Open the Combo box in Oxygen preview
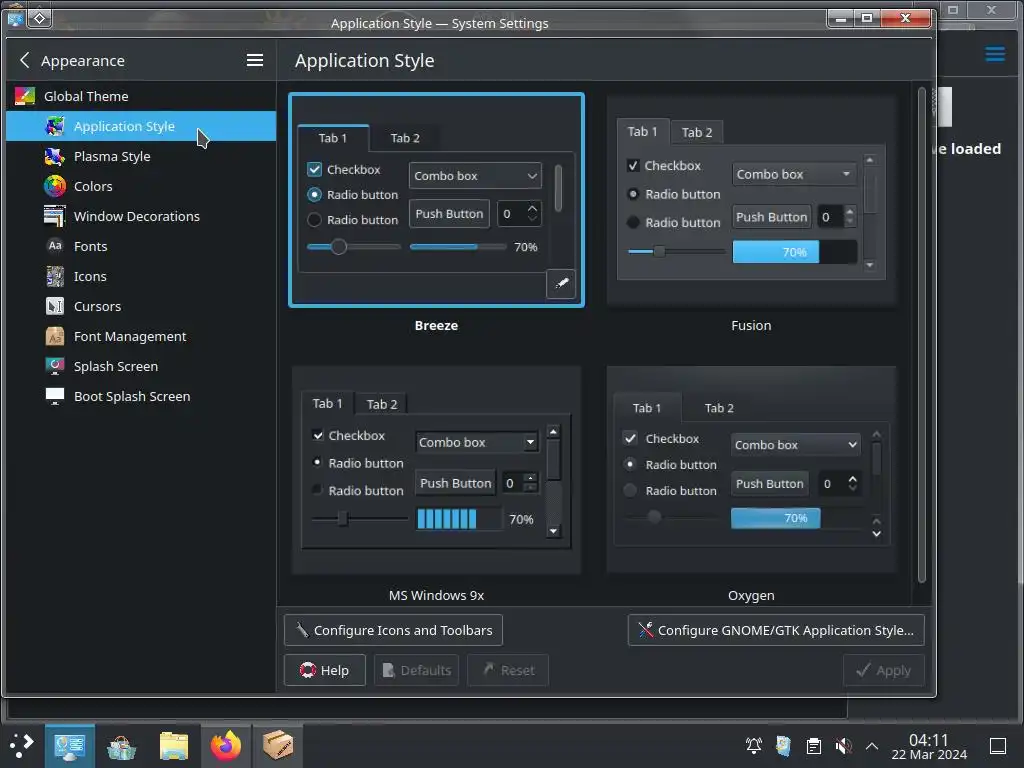Image resolution: width=1024 pixels, height=768 pixels. point(795,445)
